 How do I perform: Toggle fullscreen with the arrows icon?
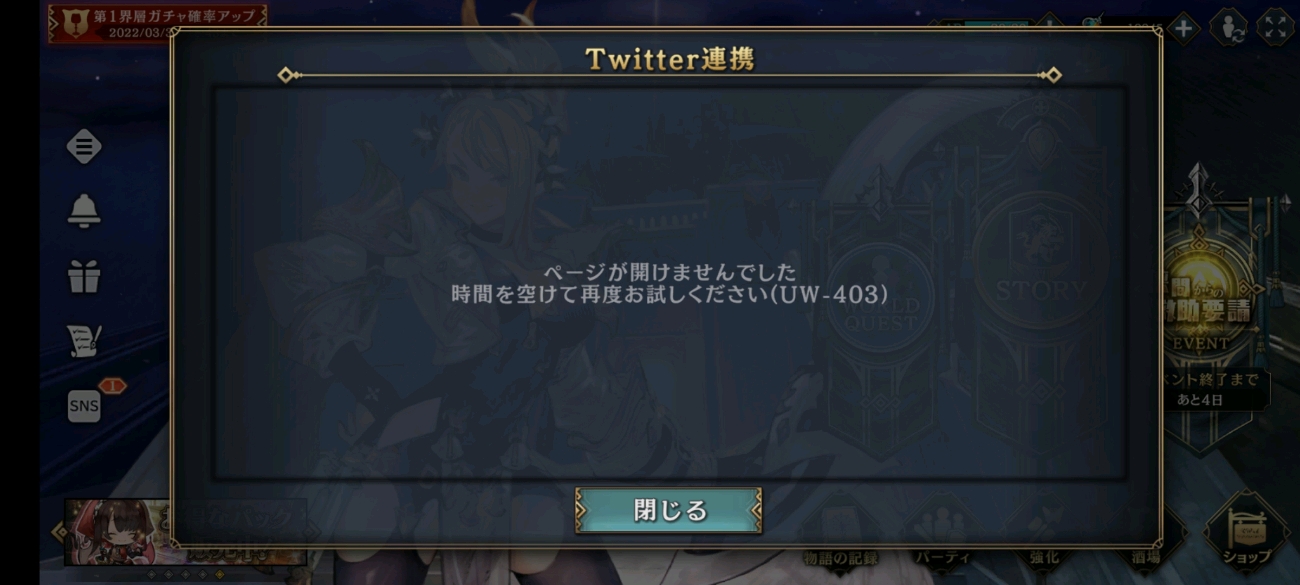(x=1275, y=28)
